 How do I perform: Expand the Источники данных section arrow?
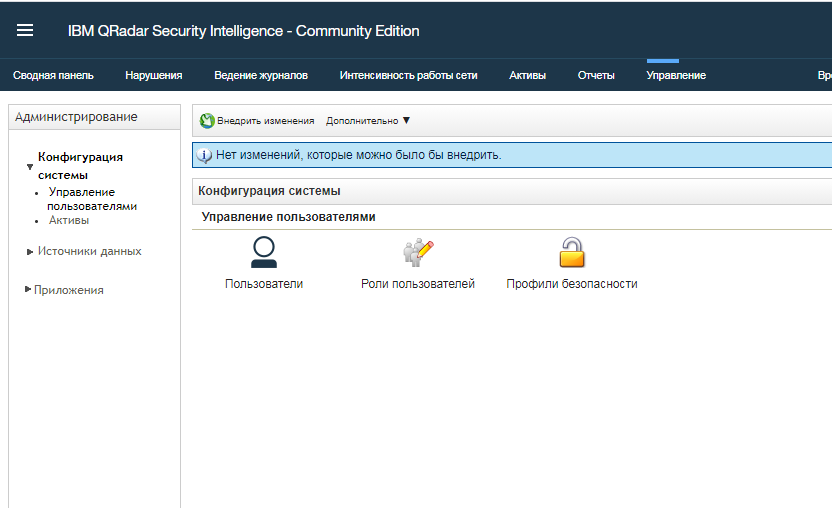point(30,252)
